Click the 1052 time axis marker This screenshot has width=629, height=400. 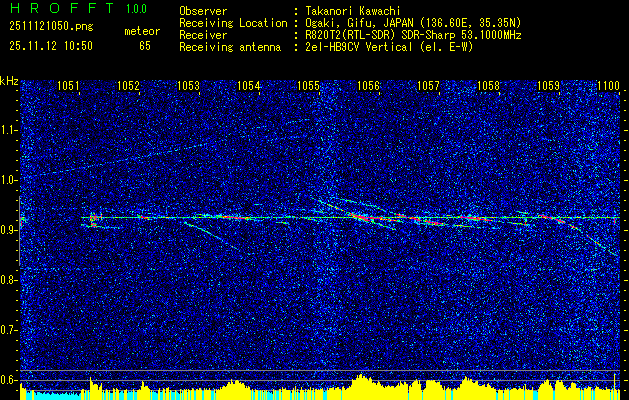tap(128, 85)
